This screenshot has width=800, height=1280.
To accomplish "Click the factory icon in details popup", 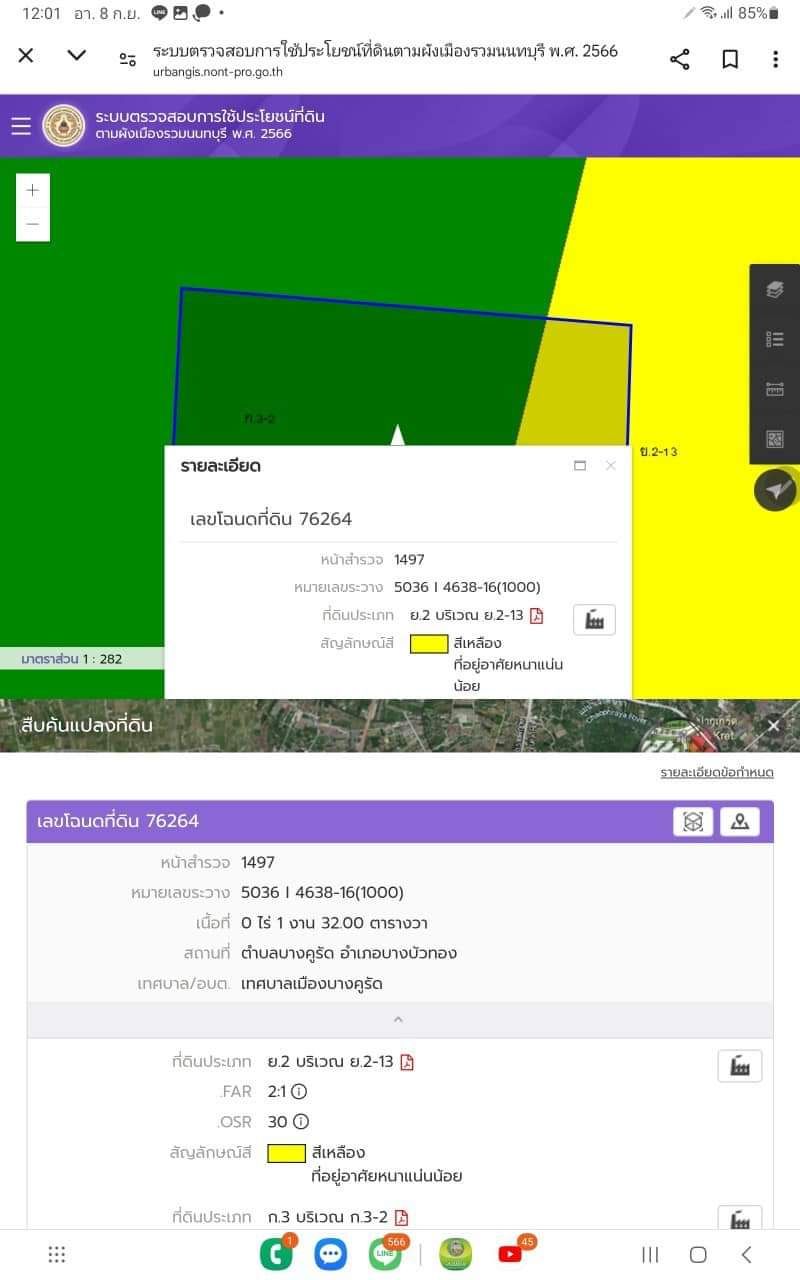I will click(594, 620).
